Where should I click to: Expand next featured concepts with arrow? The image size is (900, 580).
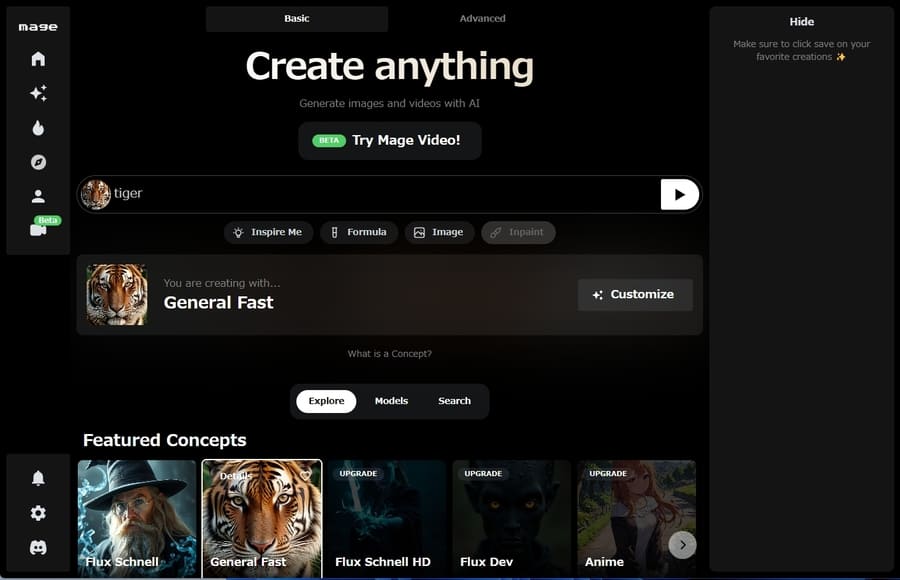point(682,545)
